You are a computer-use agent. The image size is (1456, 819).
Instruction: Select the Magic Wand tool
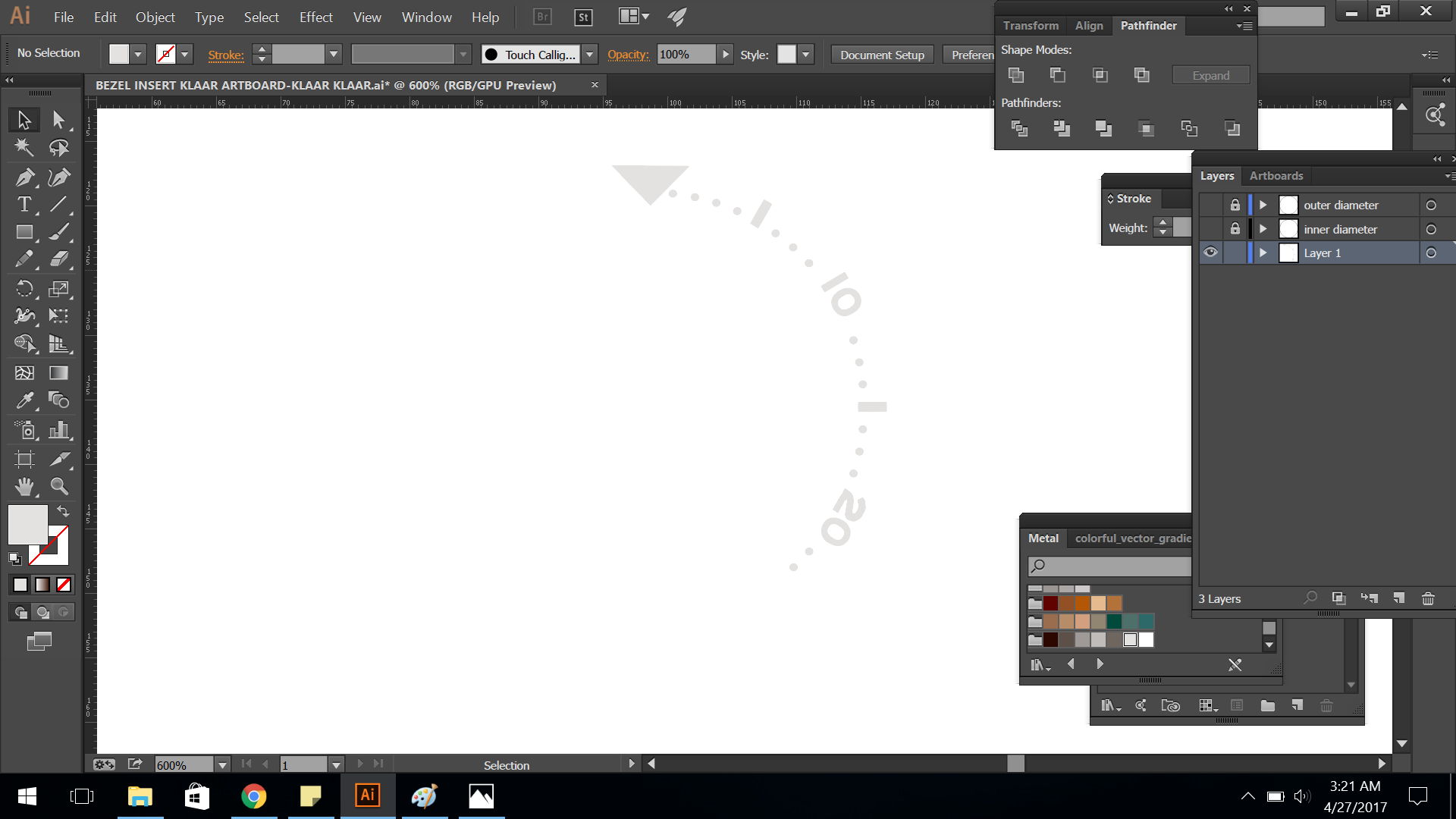coord(24,148)
